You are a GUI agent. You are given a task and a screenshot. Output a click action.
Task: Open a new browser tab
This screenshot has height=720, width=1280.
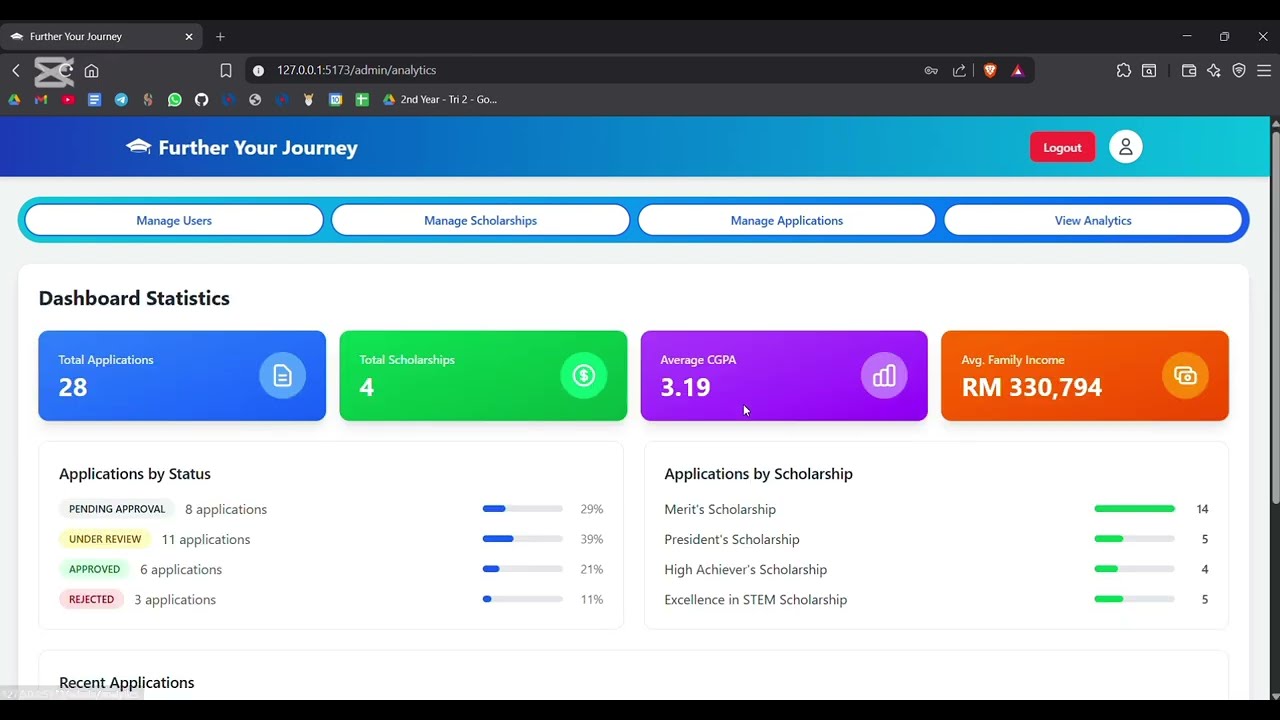[x=220, y=36]
